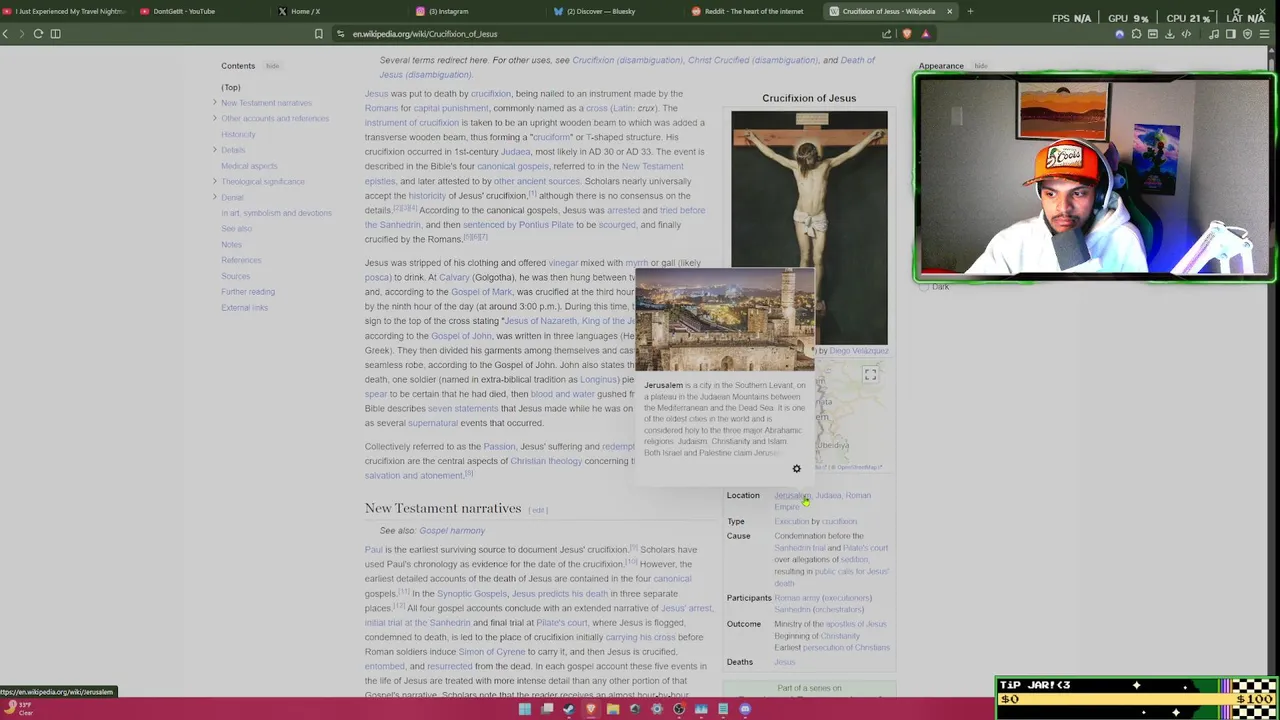
Task: Open File Explorer from the taskbar
Action: [613, 709]
